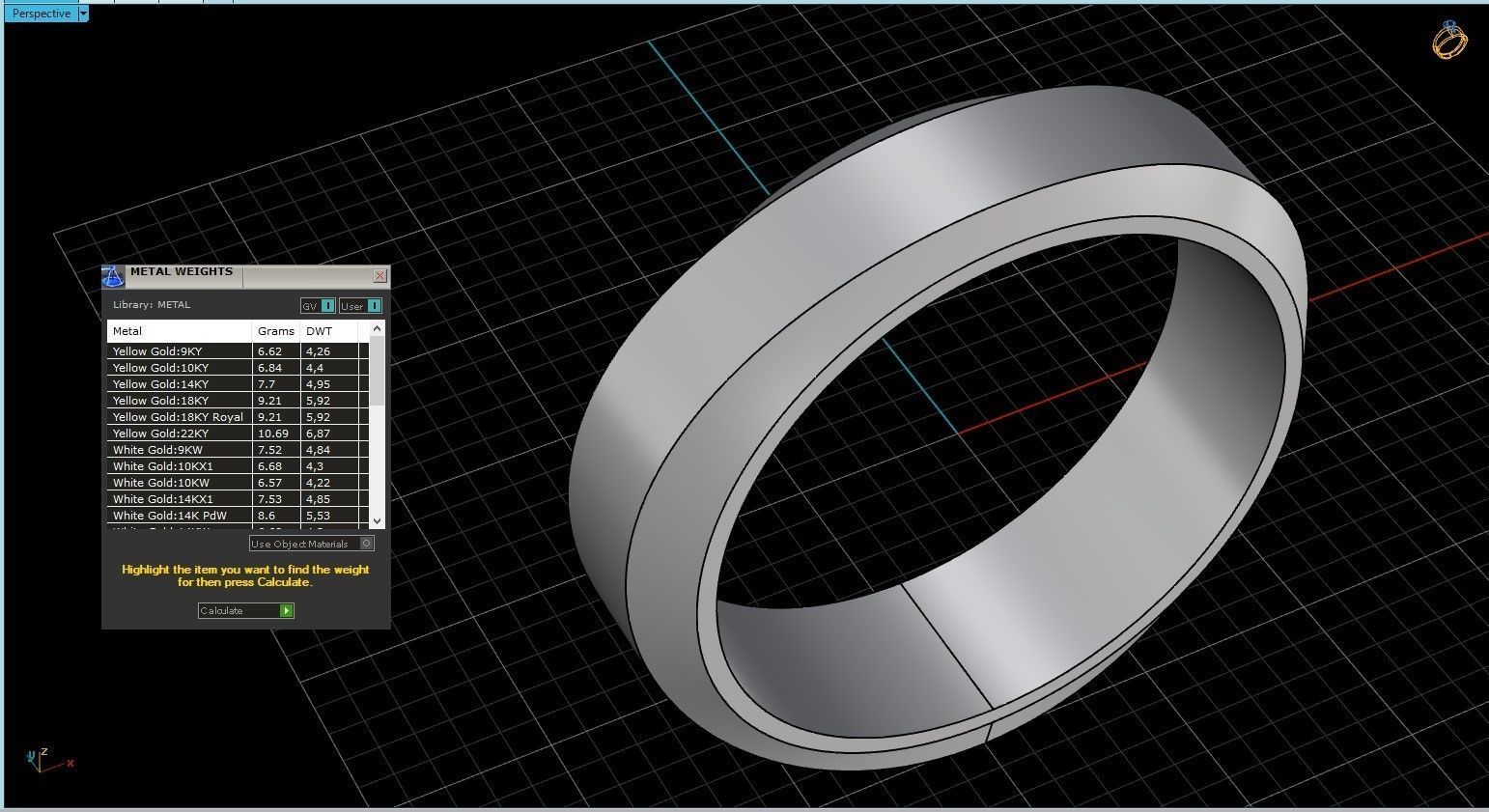Select the Yellow Gold:14KY row
Image resolution: width=1489 pixels, height=812 pixels.
(x=238, y=384)
